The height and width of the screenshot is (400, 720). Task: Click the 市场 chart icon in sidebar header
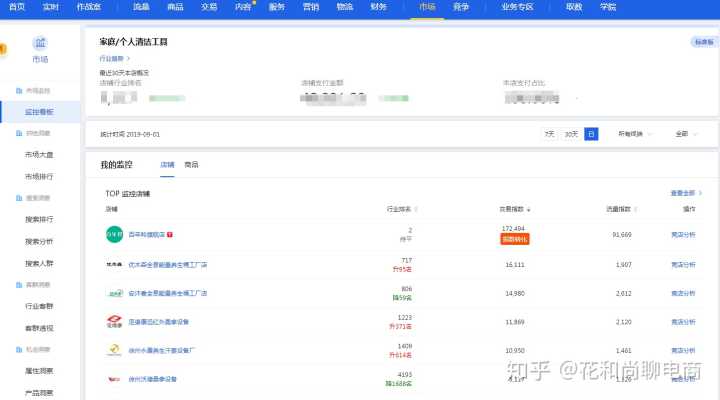(x=40, y=43)
